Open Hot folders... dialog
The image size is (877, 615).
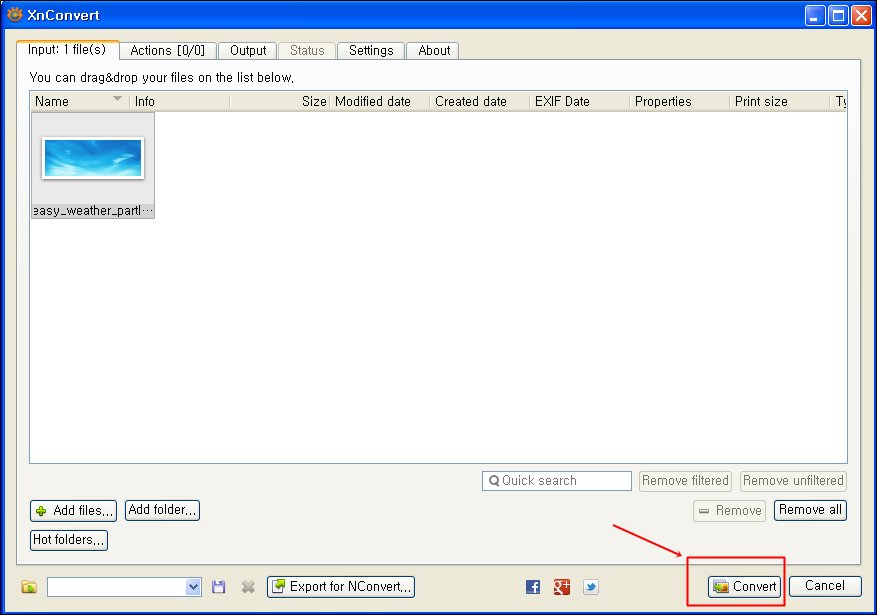pyautogui.click(x=69, y=540)
